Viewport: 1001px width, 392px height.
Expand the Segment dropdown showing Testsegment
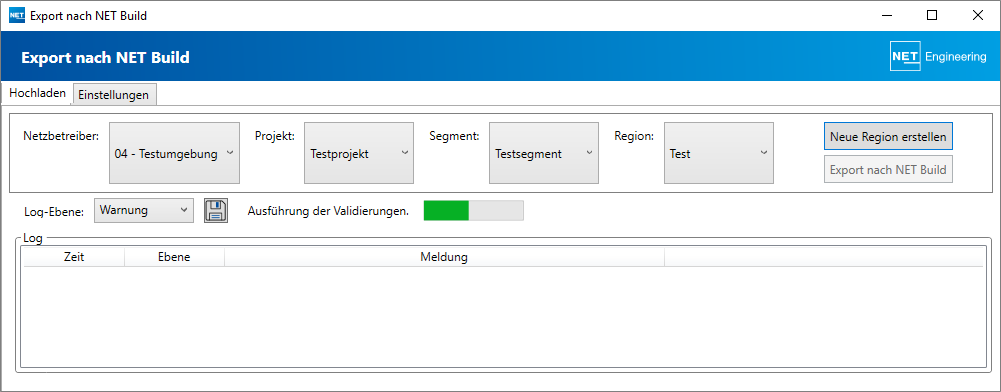tap(544, 153)
